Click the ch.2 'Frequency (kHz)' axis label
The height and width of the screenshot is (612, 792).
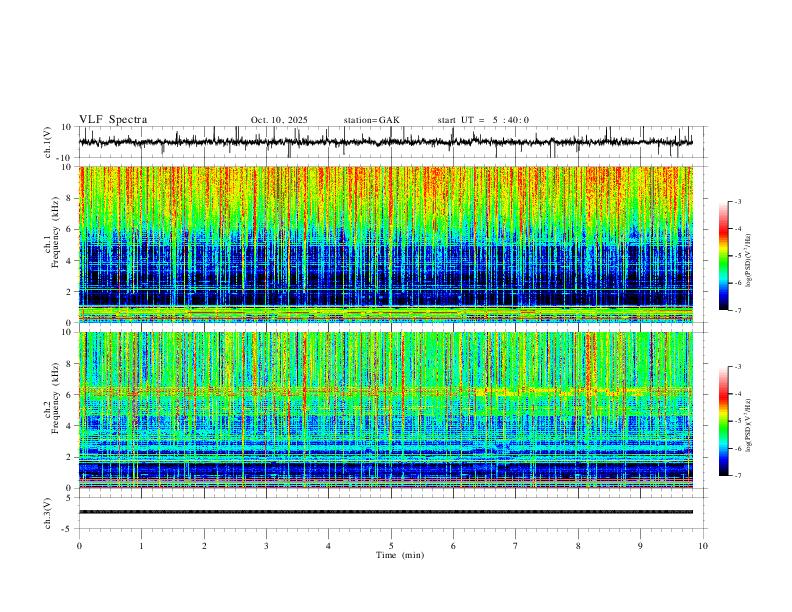(x=56, y=398)
